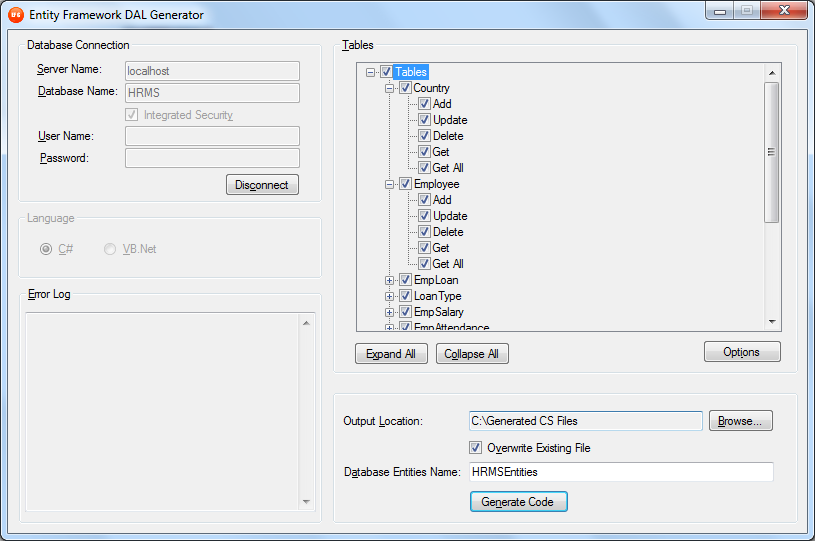
Task: Uncheck the Country table checkbox
Action: (405, 88)
